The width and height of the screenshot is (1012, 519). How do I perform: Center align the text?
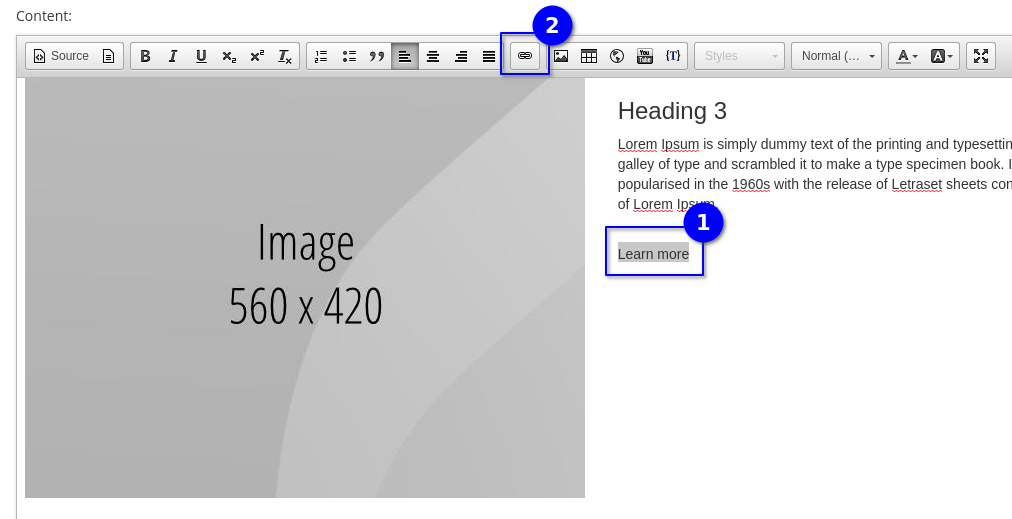coord(433,56)
